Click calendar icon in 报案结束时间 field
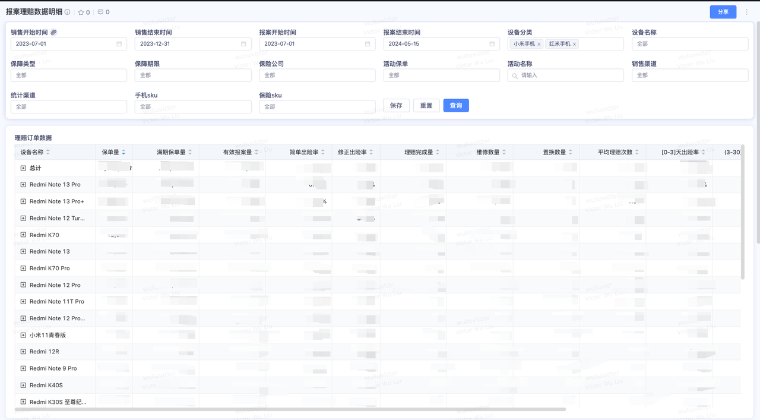The width and height of the screenshot is (760, 420). pyautogui.click(x=492, y=44)
